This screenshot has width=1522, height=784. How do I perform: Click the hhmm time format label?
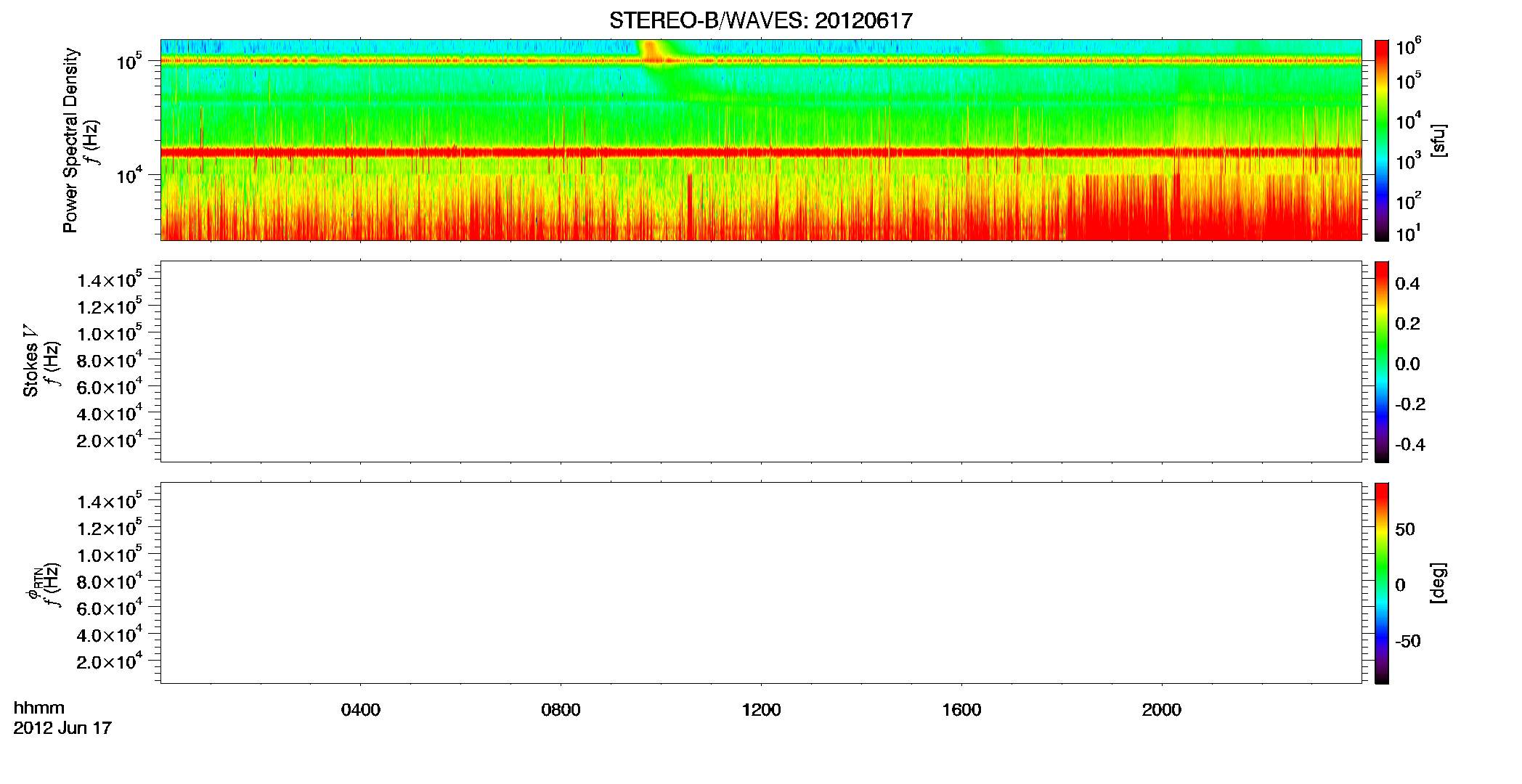click(39, 708)
